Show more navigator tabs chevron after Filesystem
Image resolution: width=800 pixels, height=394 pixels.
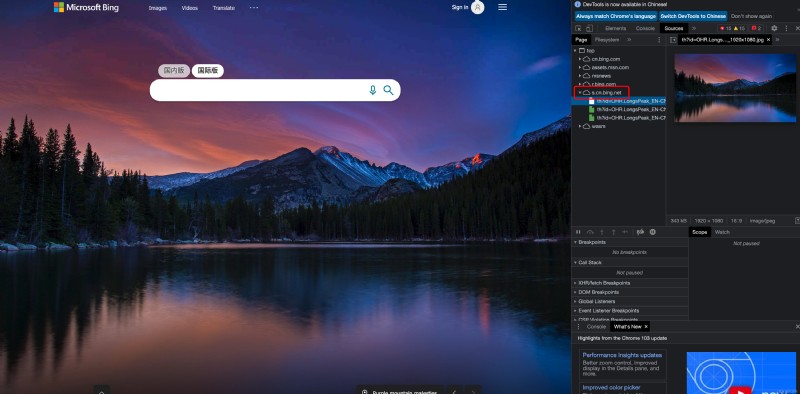[x=629, y=40]
